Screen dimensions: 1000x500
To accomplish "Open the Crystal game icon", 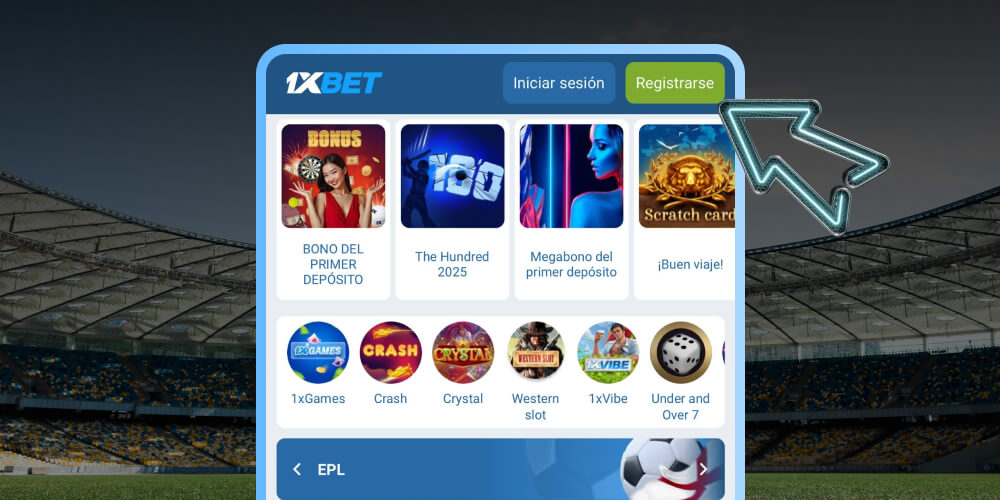I will coord(463,352).
